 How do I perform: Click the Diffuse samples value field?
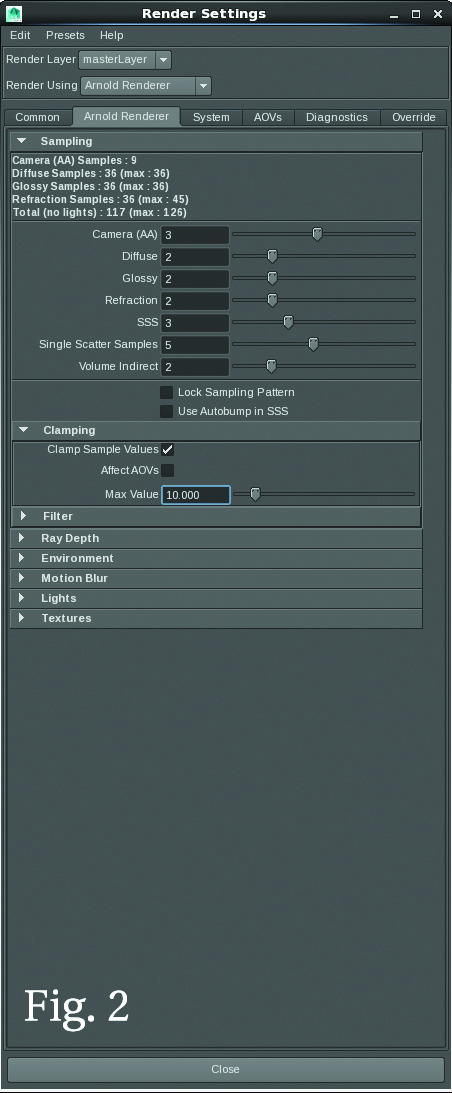(x=195, y=257)
